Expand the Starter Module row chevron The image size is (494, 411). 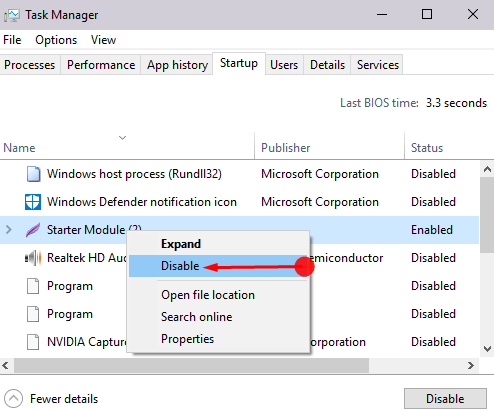[9, 230]
